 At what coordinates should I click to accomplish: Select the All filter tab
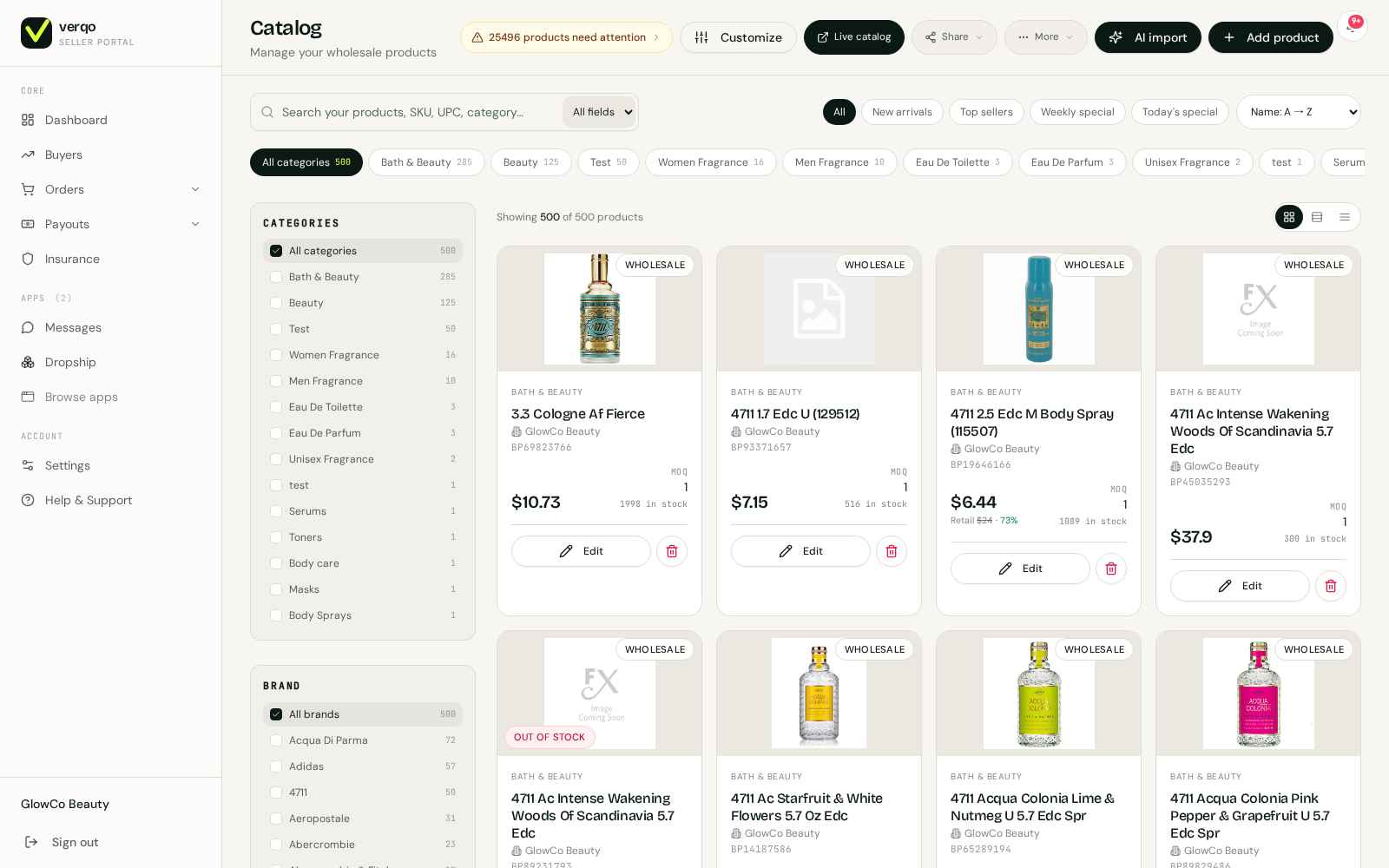tap(839, 112)
